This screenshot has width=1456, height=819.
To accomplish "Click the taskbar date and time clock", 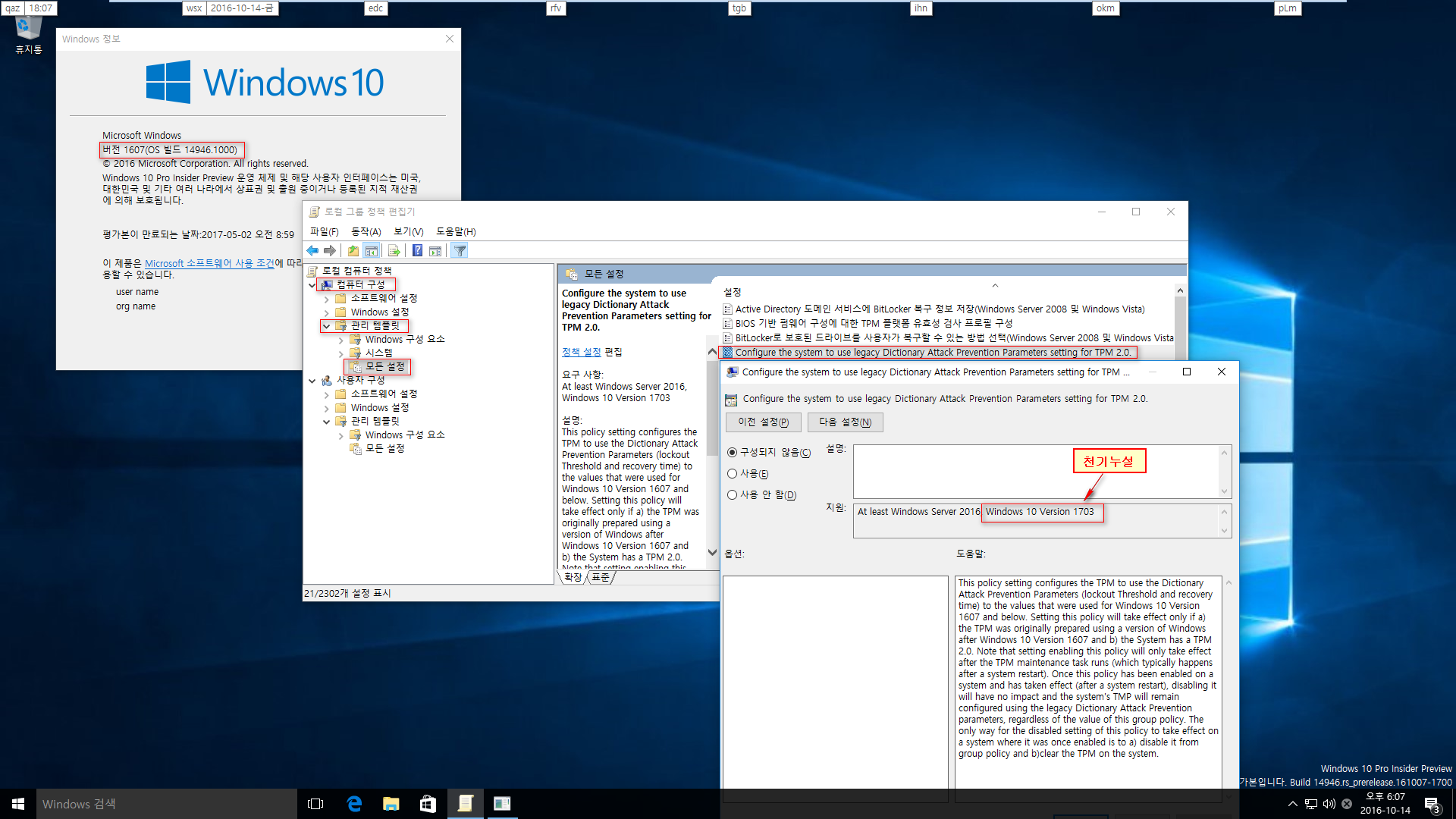I will (x=1385, y=804).
